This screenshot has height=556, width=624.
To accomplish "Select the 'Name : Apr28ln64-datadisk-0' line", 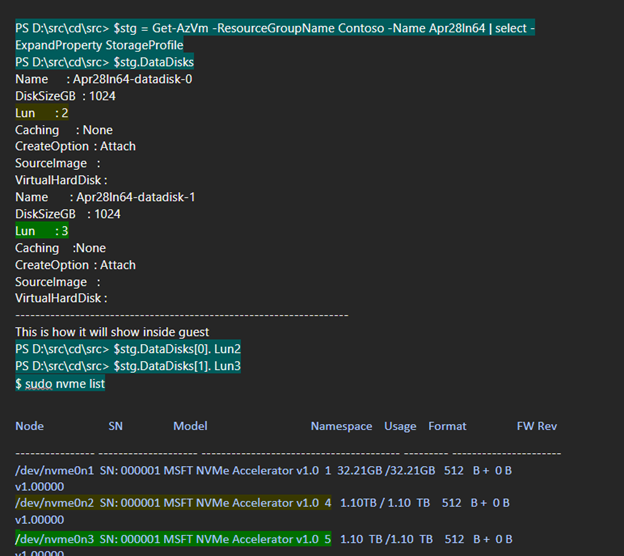I will coord(103,79).
